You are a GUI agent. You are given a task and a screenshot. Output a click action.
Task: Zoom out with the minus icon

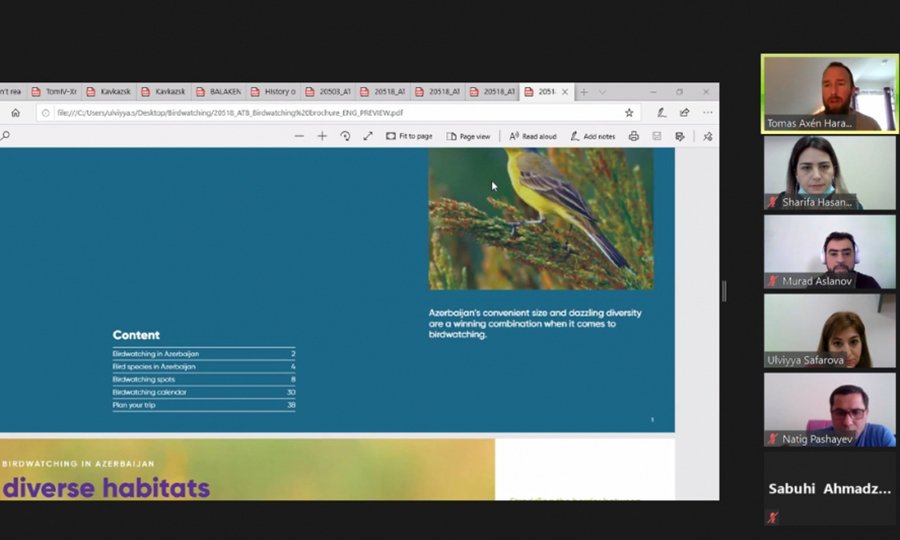click(x=299, y=136)
